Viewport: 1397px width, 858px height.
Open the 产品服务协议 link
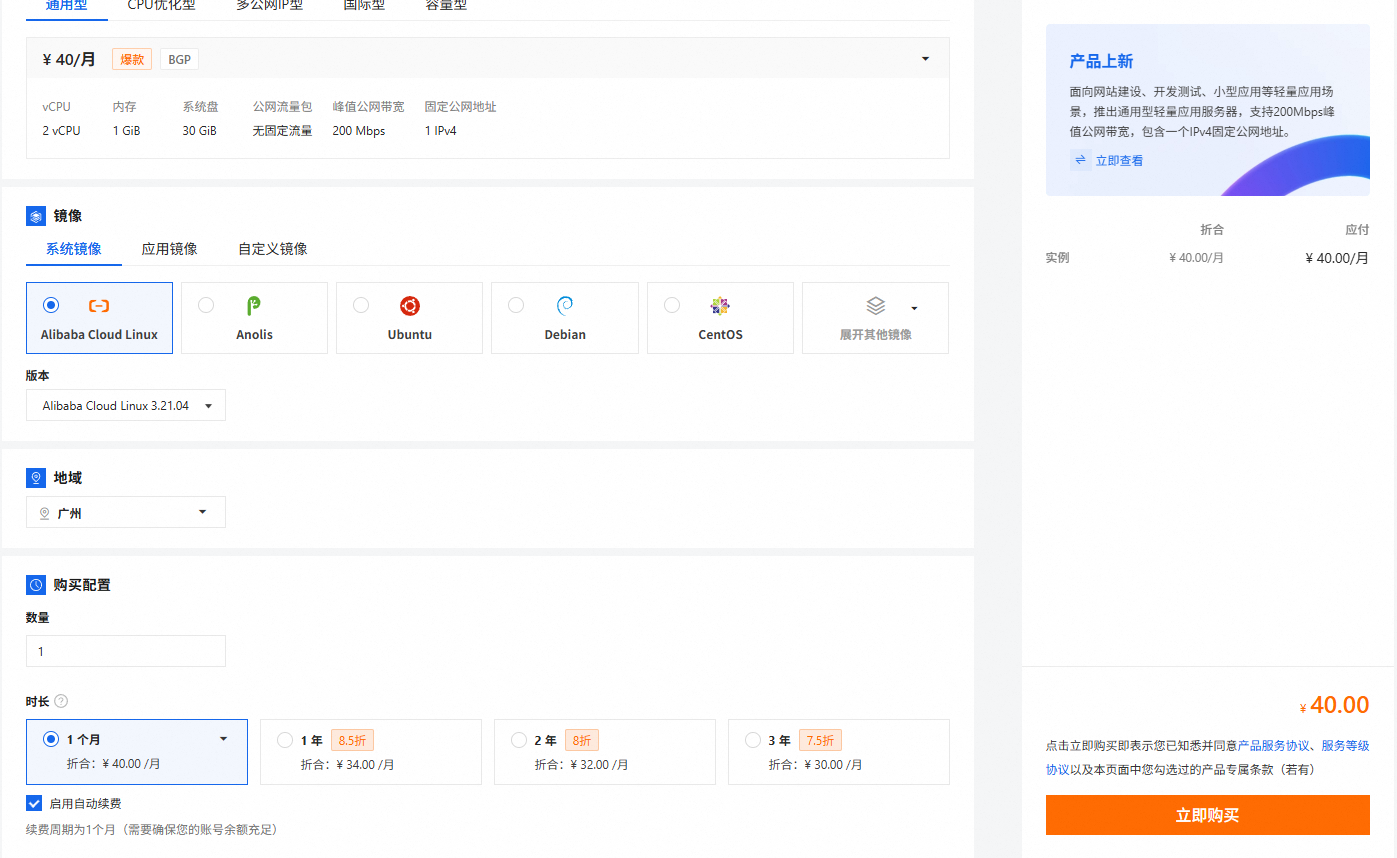(1273, 746)
